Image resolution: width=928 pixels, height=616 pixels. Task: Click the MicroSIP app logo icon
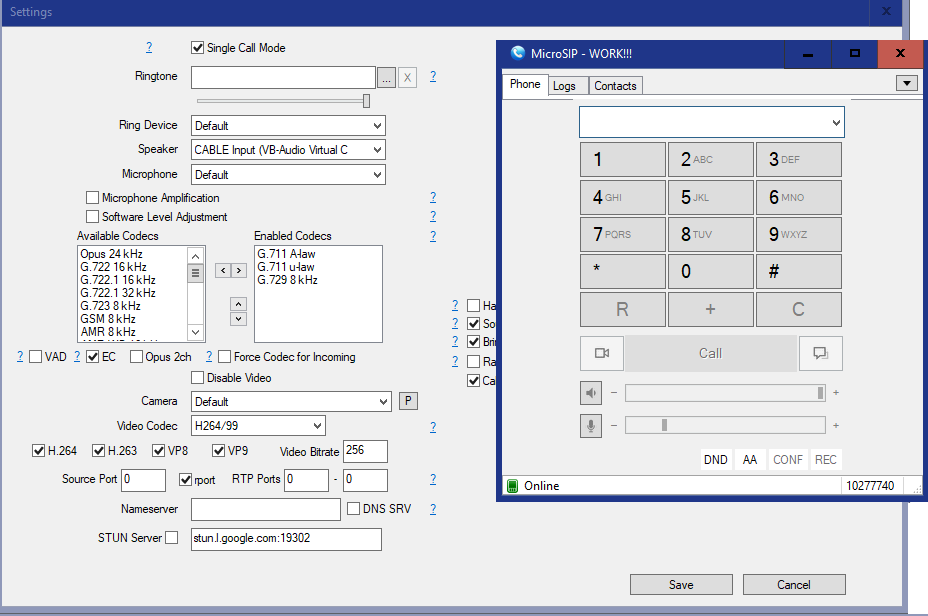[518, 53]
